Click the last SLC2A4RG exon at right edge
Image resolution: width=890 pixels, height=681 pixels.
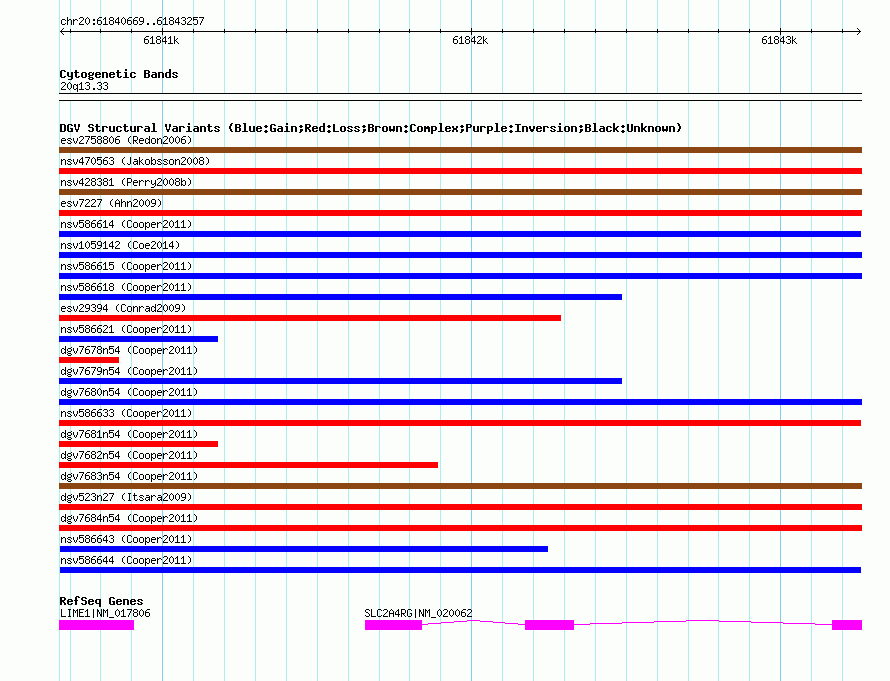[x=847, y=625]
